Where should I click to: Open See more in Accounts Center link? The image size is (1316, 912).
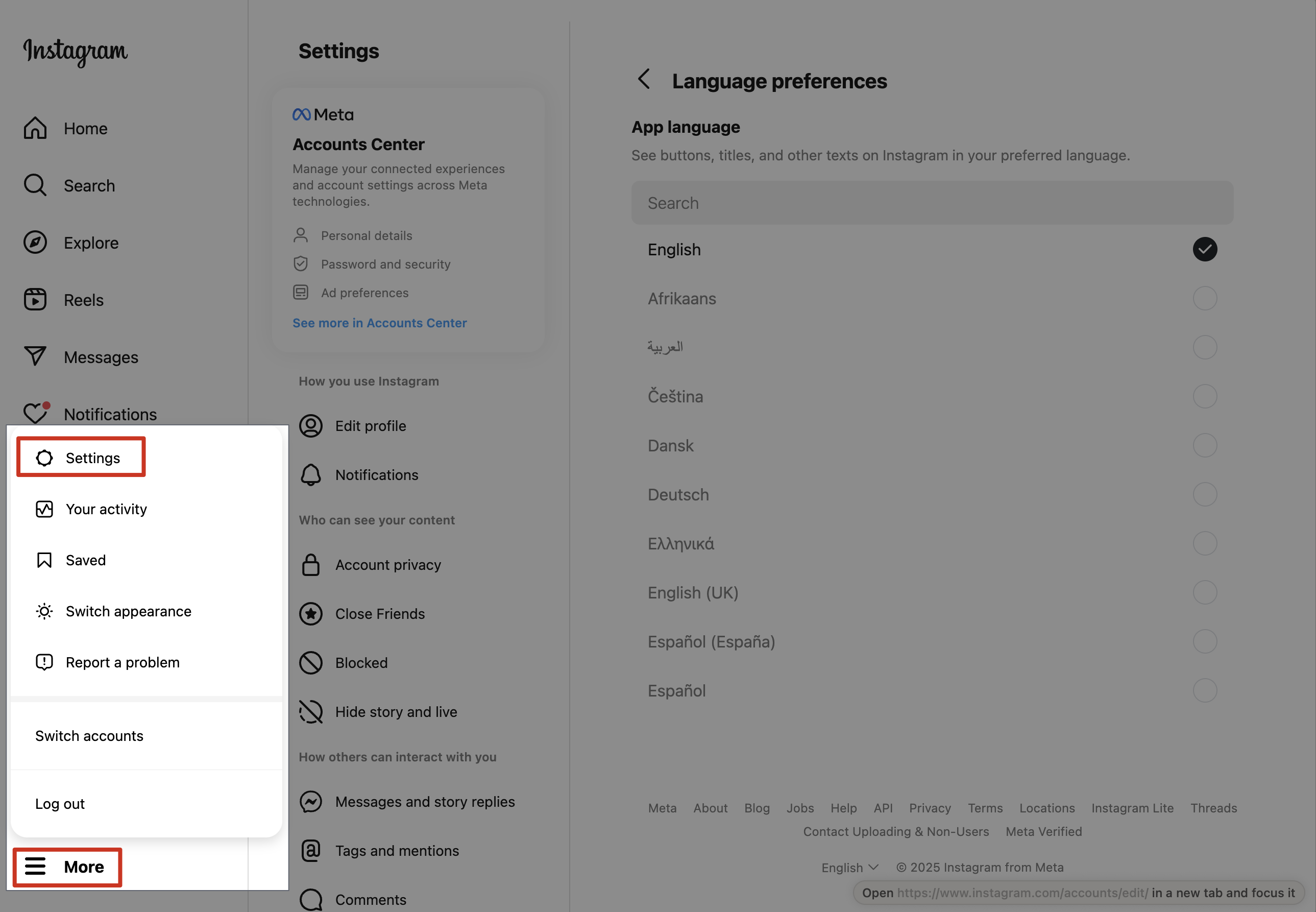(380, 323)
